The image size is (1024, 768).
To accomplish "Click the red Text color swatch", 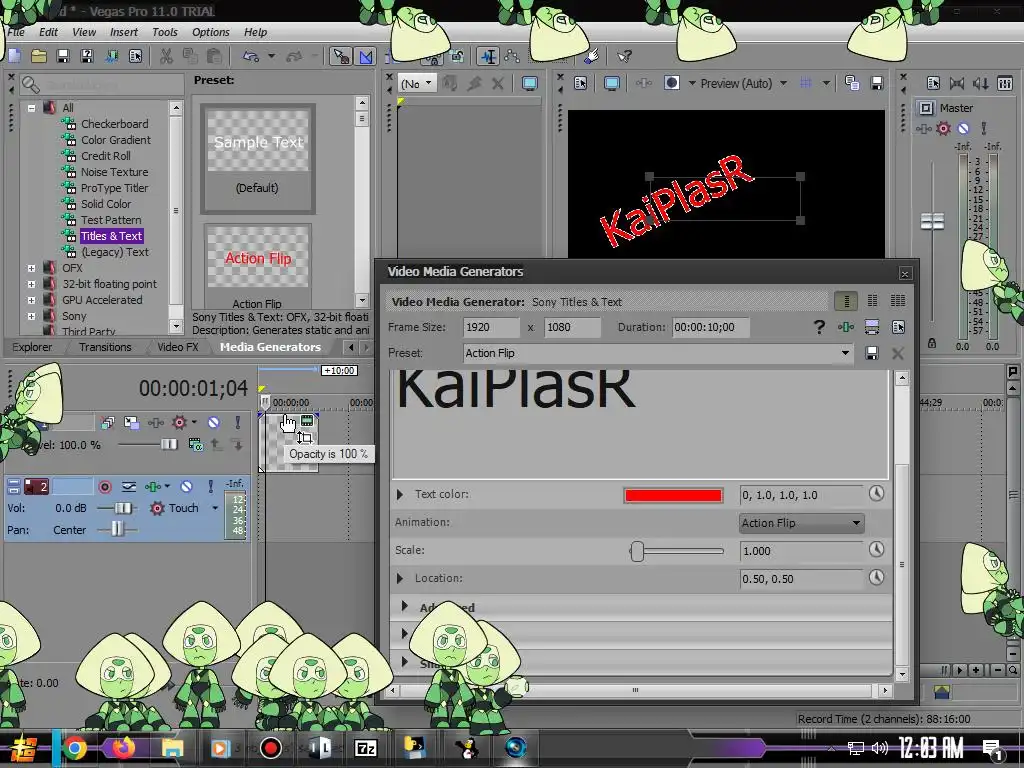I will 673,495.
